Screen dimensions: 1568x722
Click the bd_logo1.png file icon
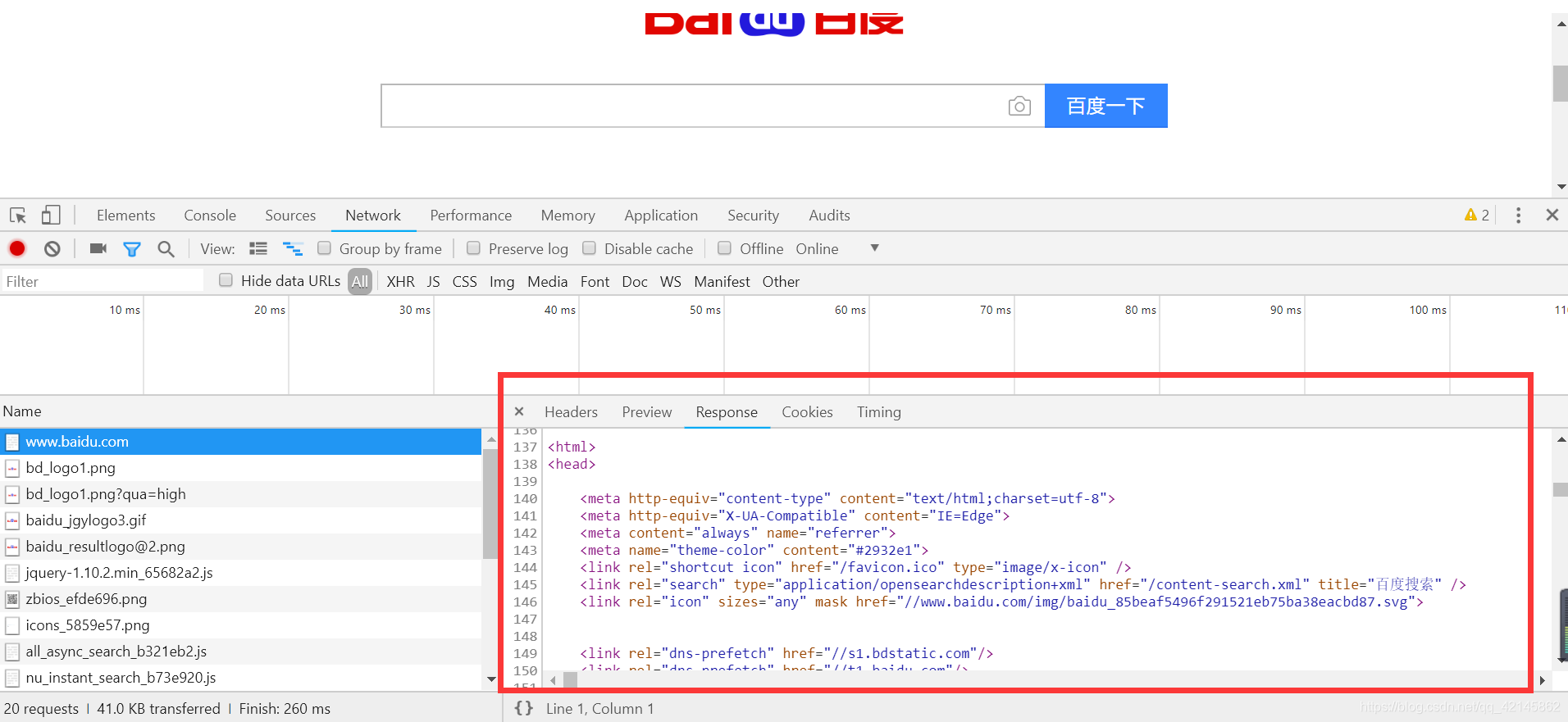coord(12,468)
